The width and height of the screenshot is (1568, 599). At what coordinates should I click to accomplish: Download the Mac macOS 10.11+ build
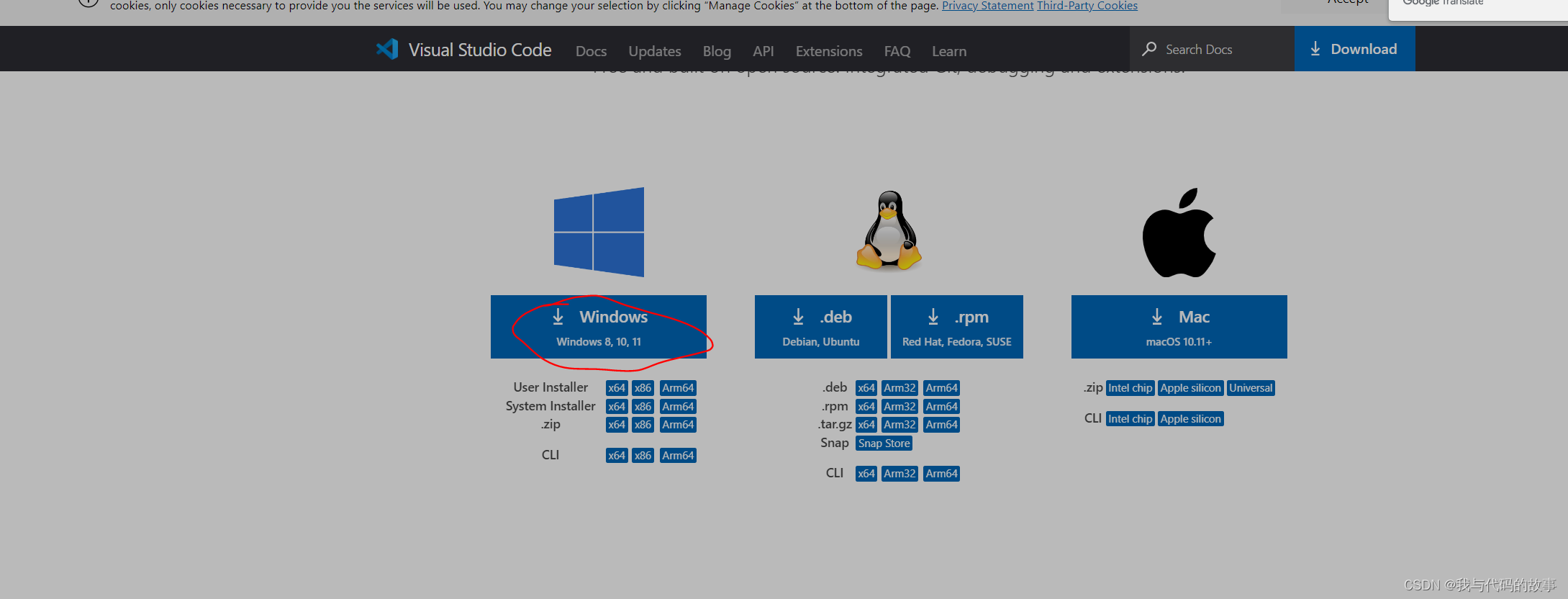[x=1179, y=327]
